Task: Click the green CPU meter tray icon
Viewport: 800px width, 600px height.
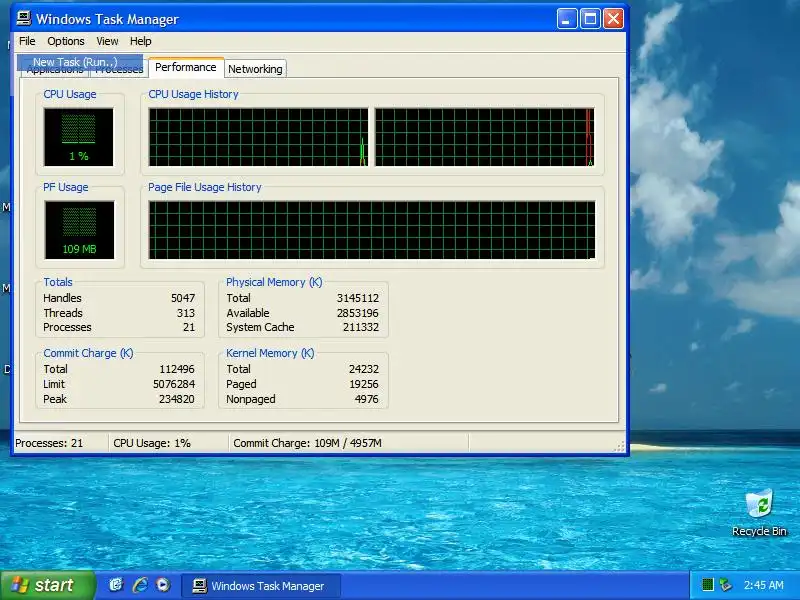Action: click(707, 585)
